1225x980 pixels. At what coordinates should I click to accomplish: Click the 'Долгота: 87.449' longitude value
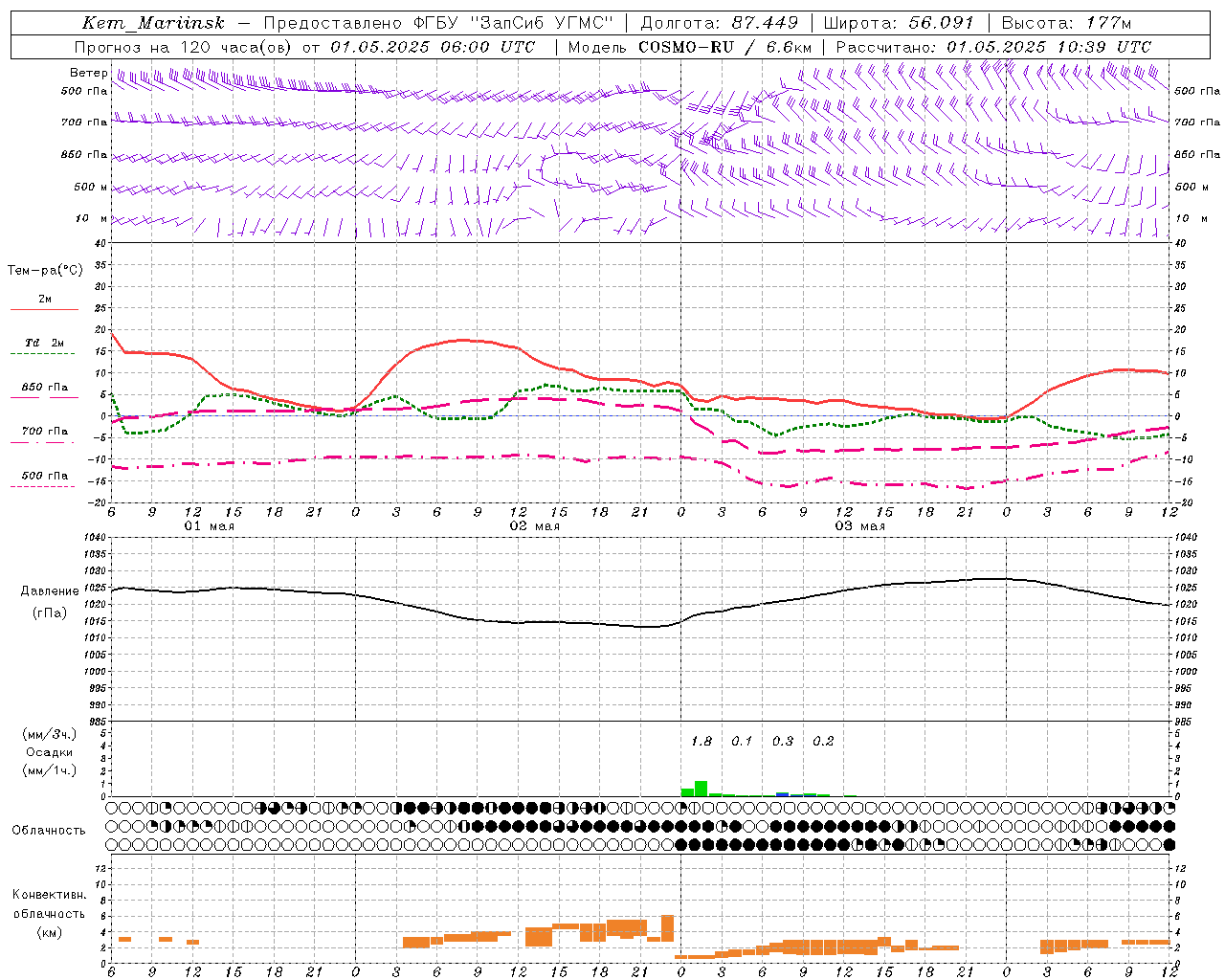coord(719,23)
